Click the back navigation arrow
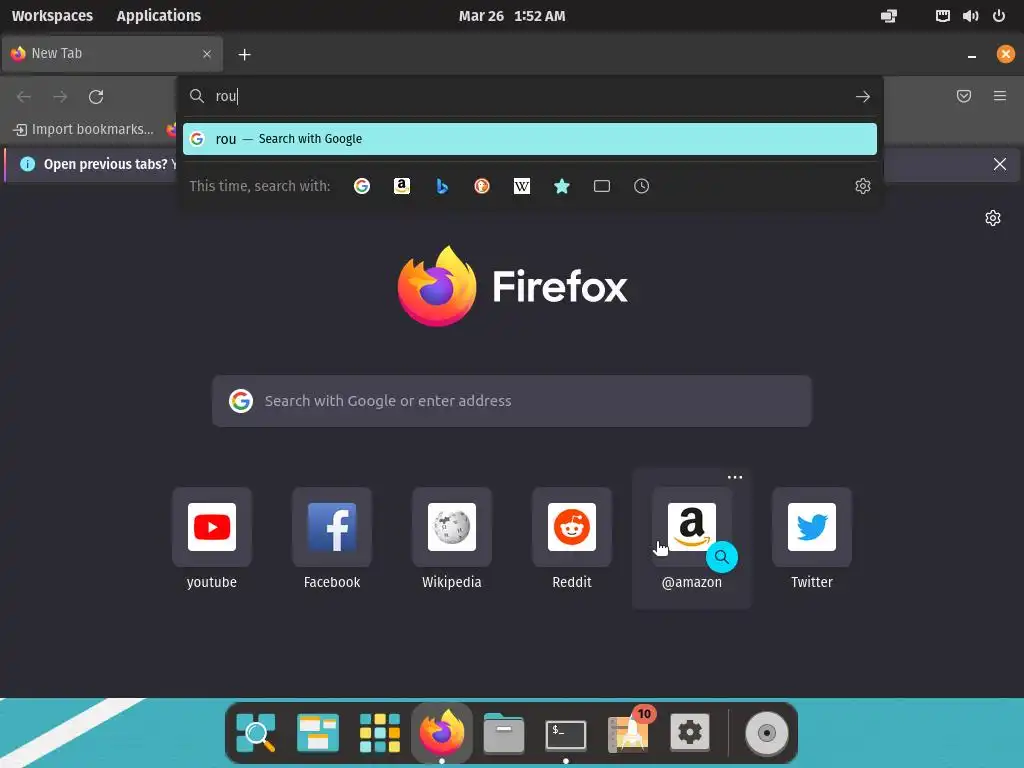 [24, 97]
